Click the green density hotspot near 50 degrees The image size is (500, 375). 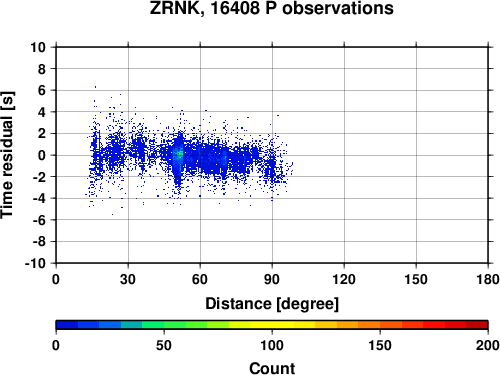[x=180, y=154]
